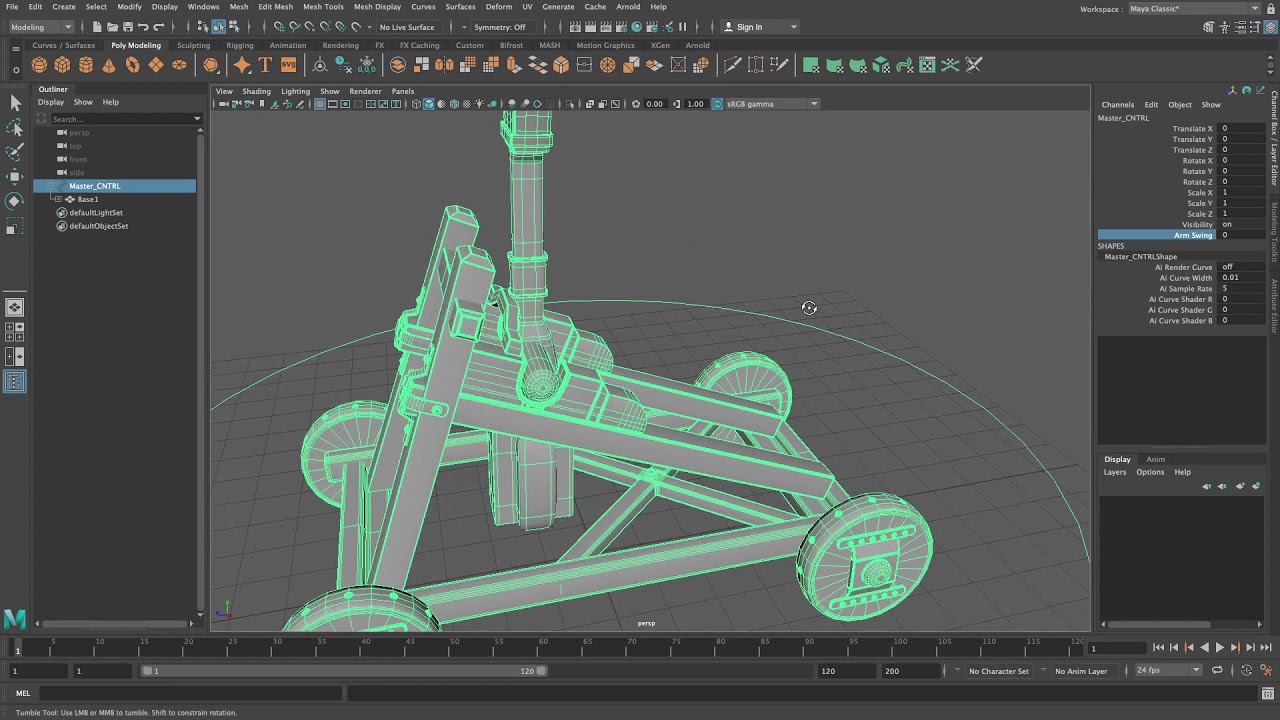Click the play forward button
Image resolution: width=1280 pixels, height=720 pixels.
click(x=1219, y=648)
